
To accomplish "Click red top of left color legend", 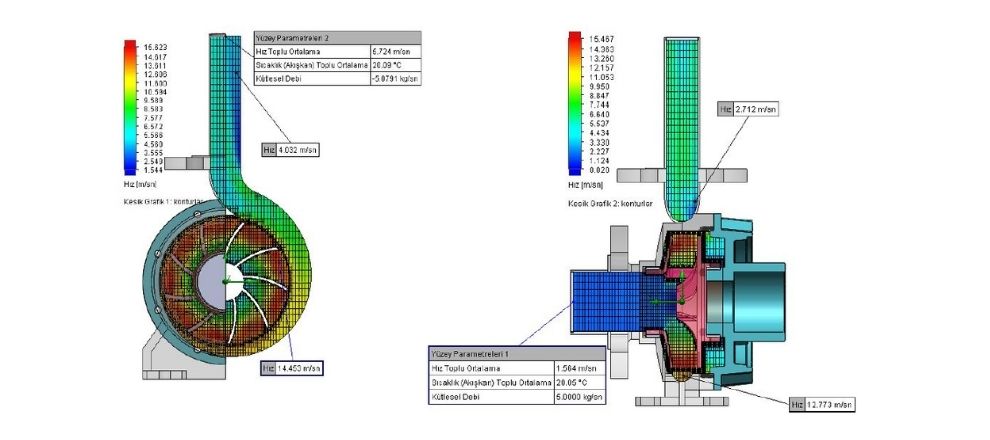I will tap(129, 48).
